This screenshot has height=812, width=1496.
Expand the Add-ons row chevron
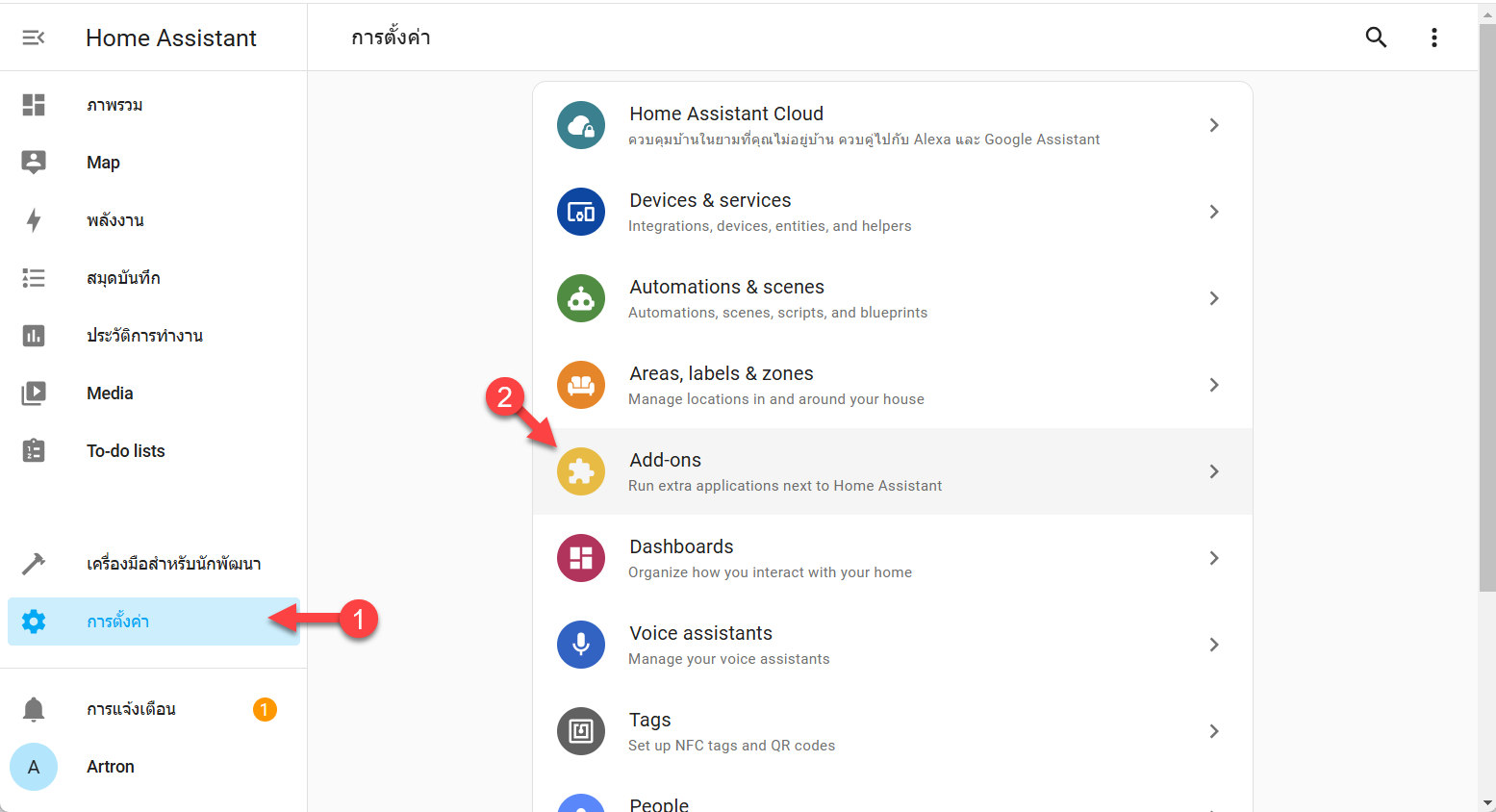point(1214,471)
